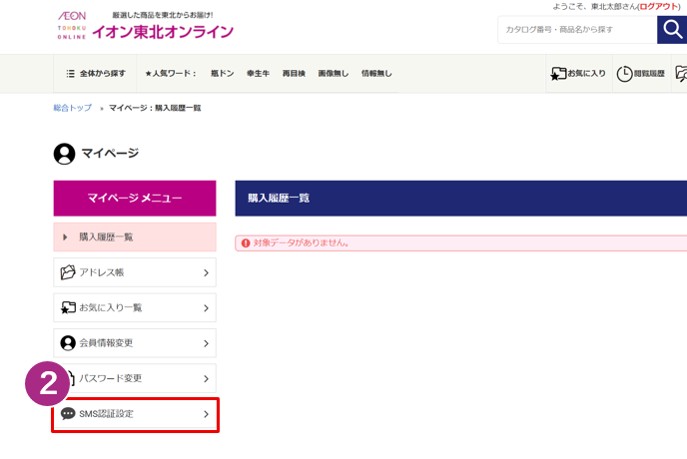Go to 総合トップ breadcrumb link
Screen dimensions: 687x459
(72, 107)
